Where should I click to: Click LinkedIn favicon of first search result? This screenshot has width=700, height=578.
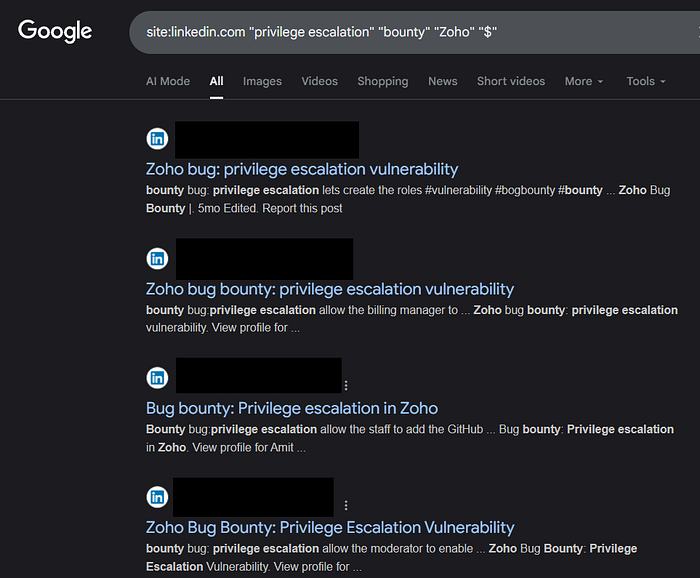click(157, 139)
